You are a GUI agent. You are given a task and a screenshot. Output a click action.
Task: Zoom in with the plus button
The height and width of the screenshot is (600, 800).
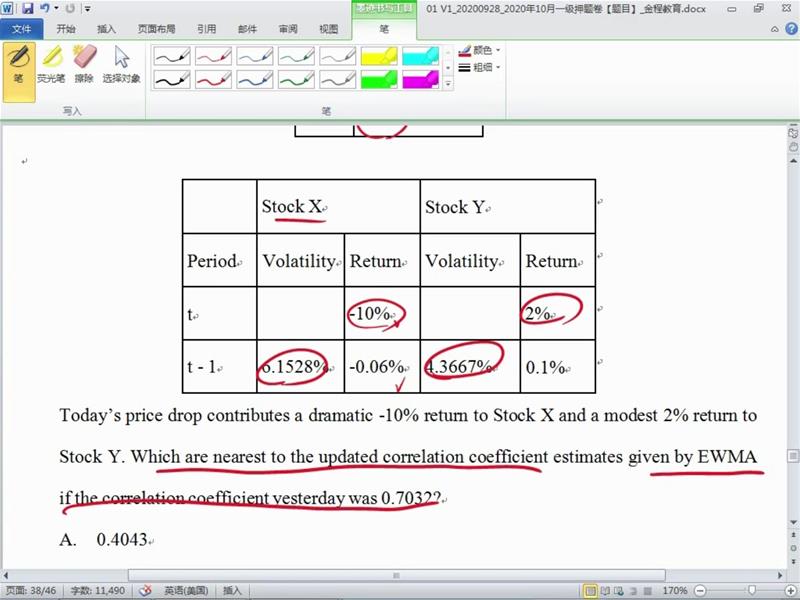(x=789, y=591)
